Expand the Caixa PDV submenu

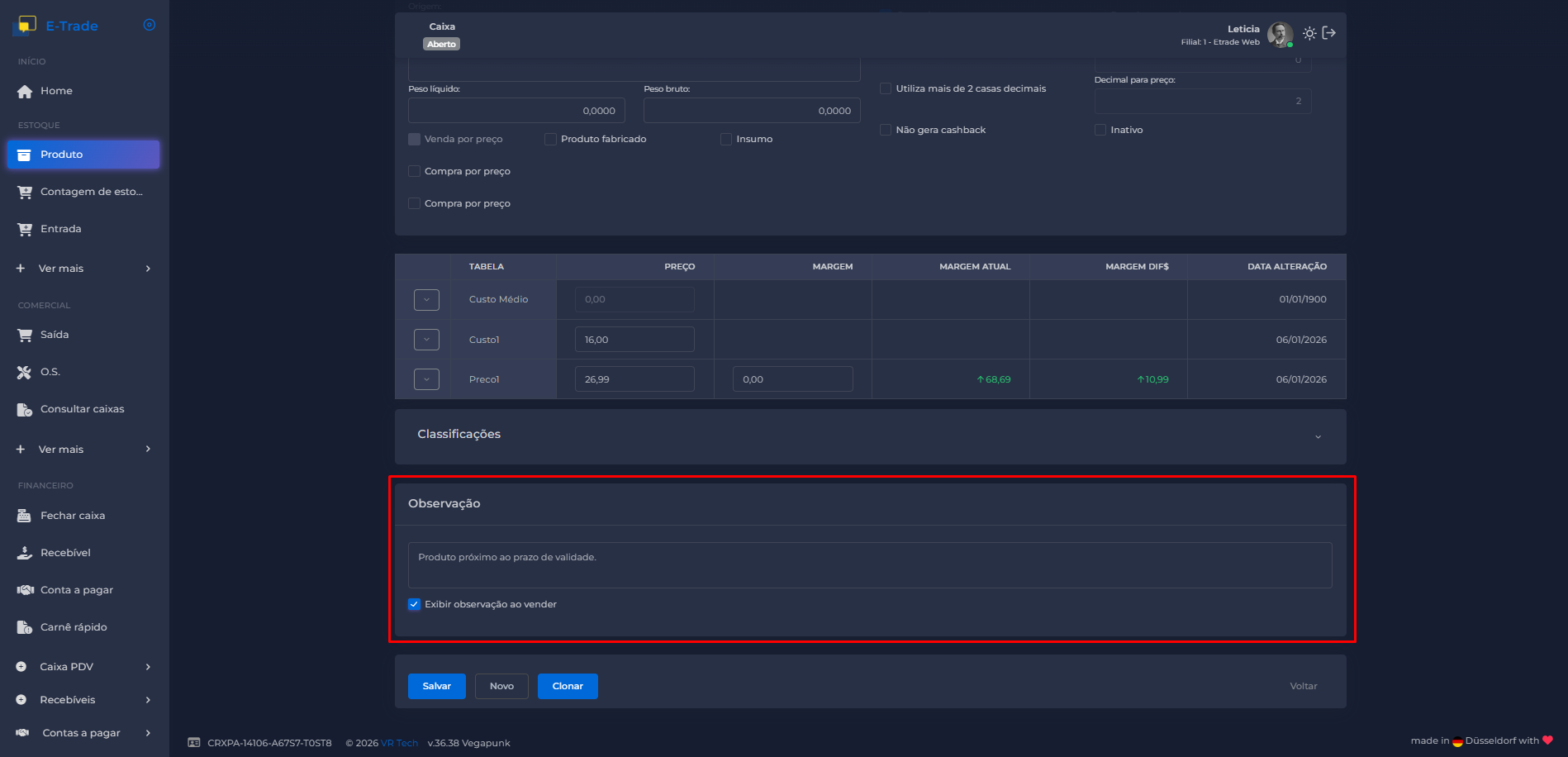[148, 667]
